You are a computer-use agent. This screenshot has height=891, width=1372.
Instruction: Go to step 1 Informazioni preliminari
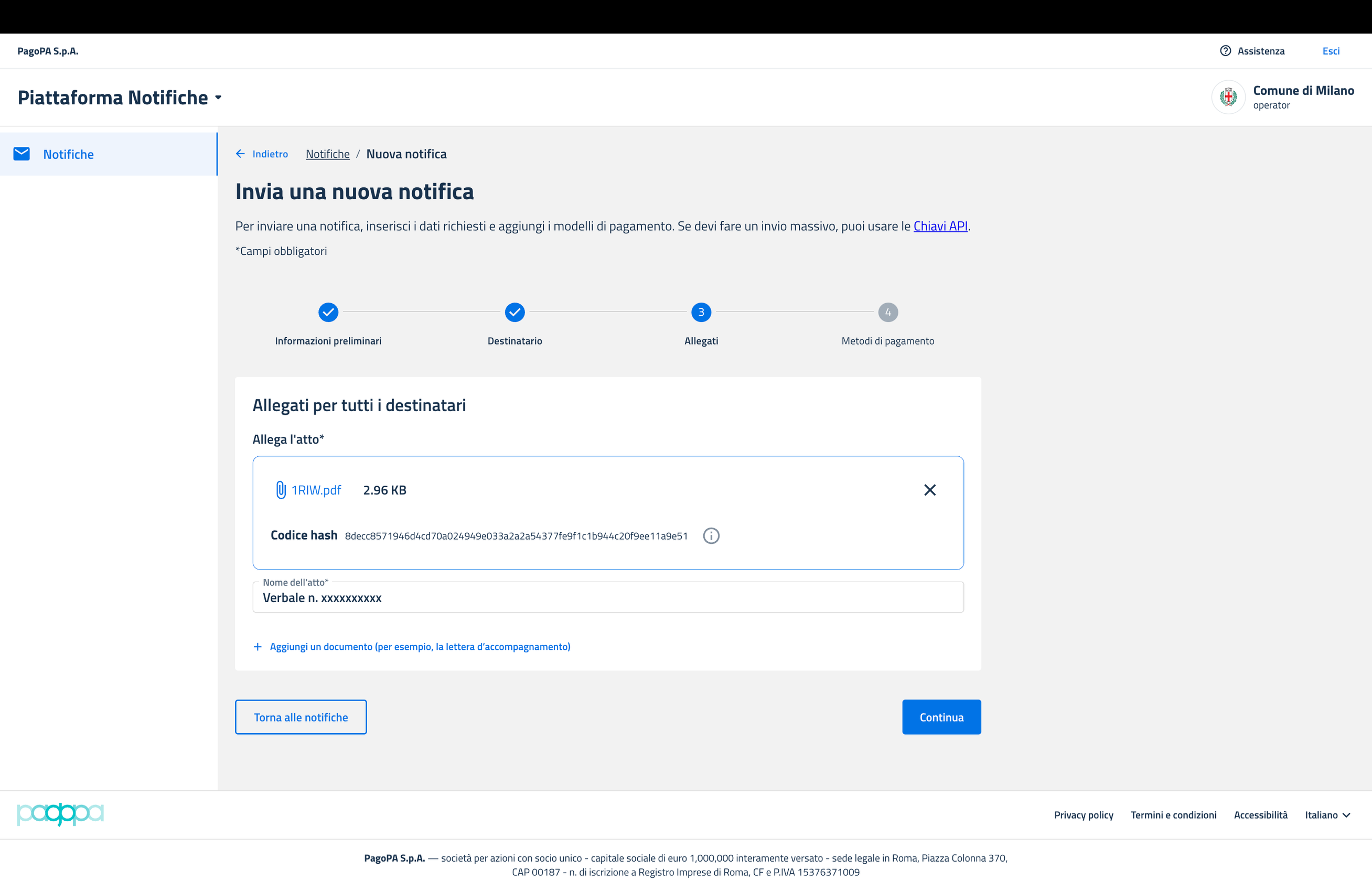pos(328,312)
